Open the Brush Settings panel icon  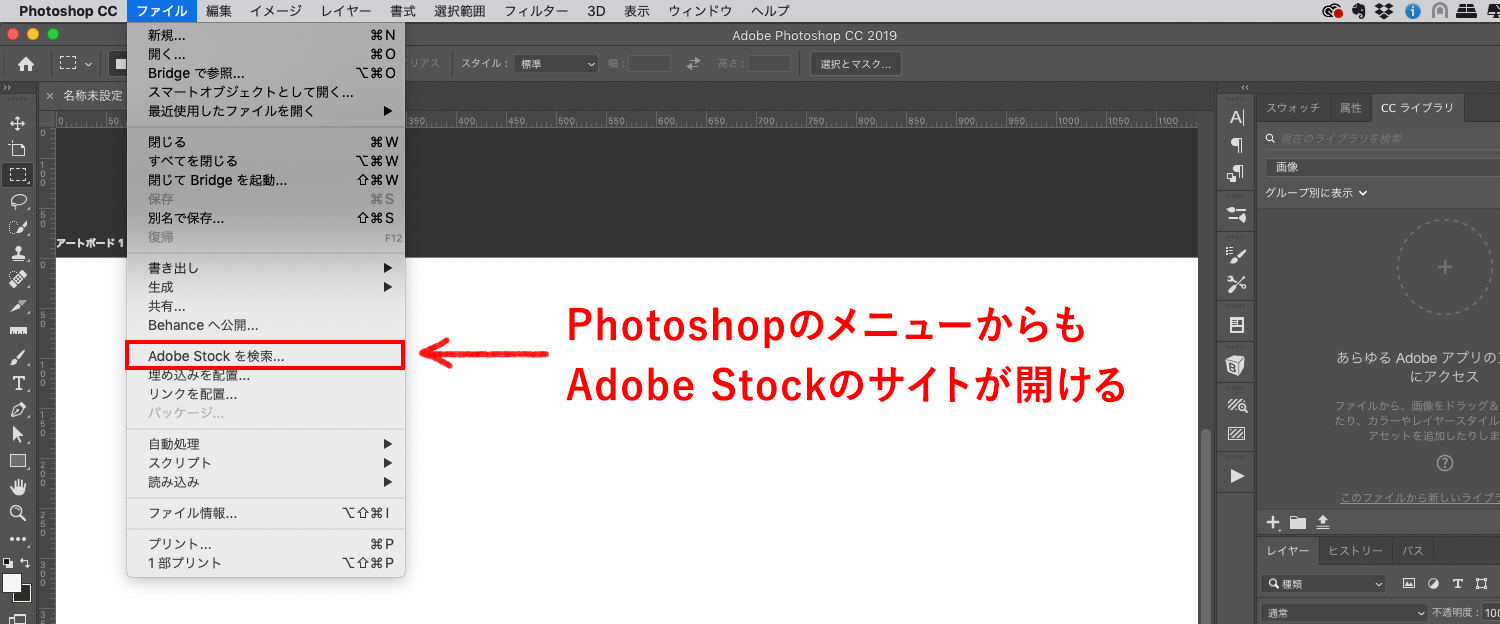1237,255
